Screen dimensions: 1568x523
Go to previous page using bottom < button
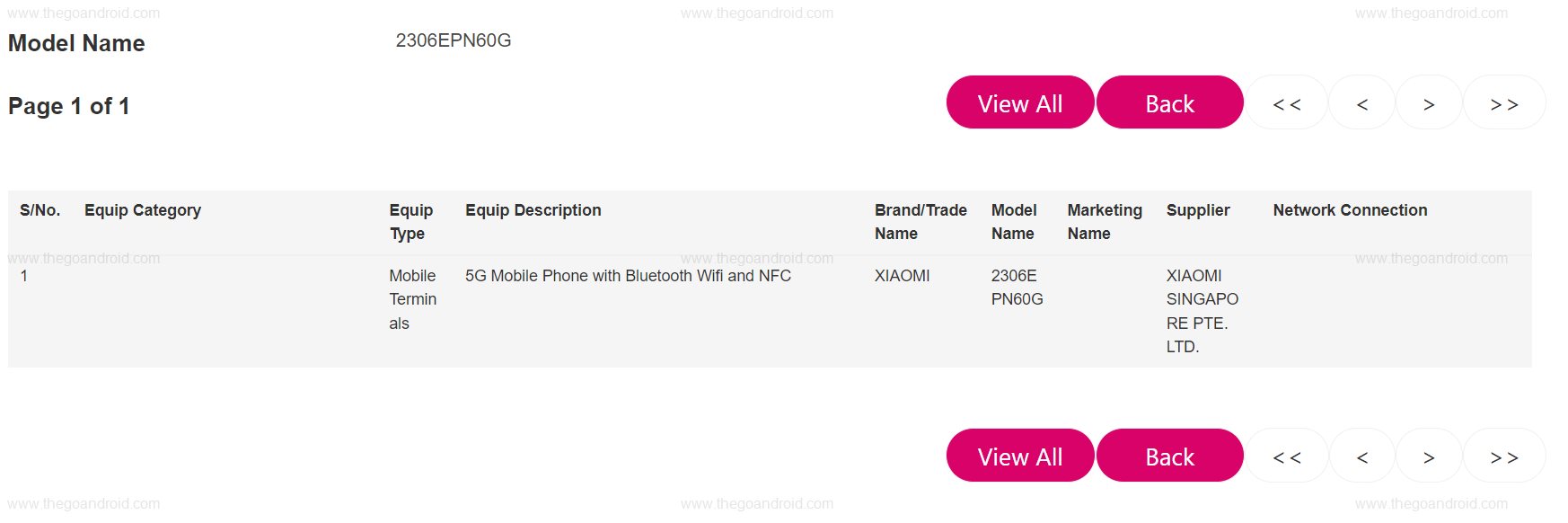tap(1361, 457)
